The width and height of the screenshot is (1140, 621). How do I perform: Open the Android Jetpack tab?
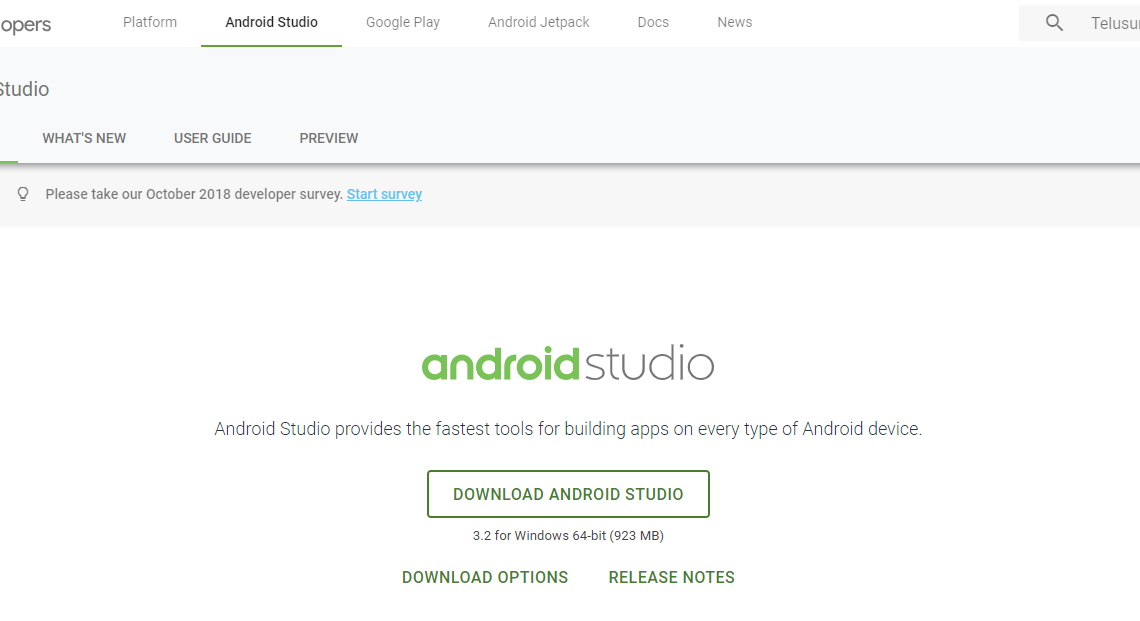coord(539,22)
